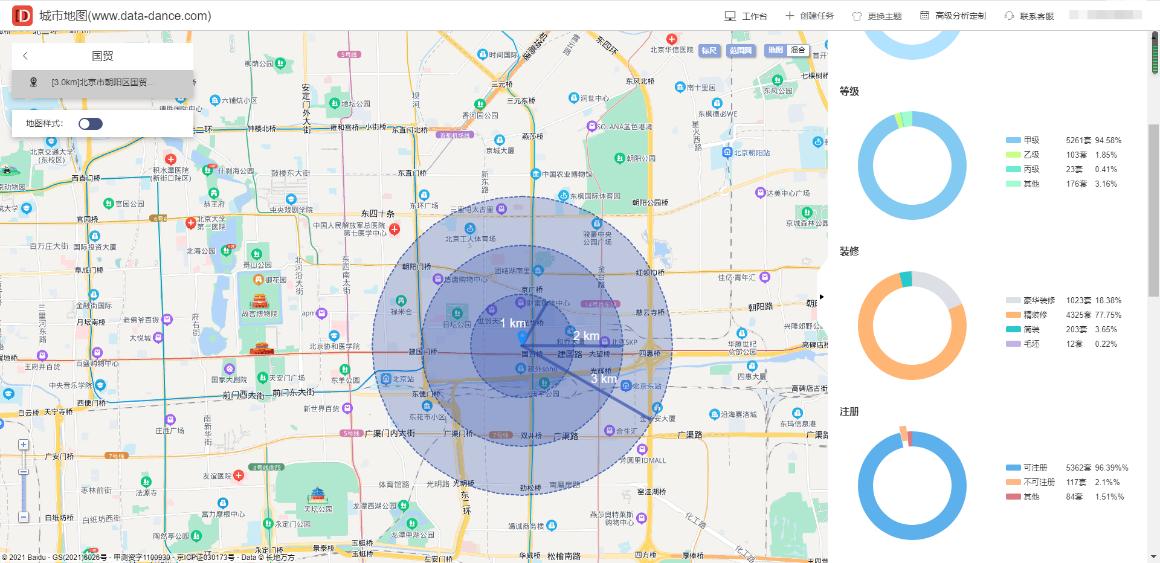Screen dimensions: 1160x563
Task: Click the map button next to 标尺
Action: pos(741,50)
